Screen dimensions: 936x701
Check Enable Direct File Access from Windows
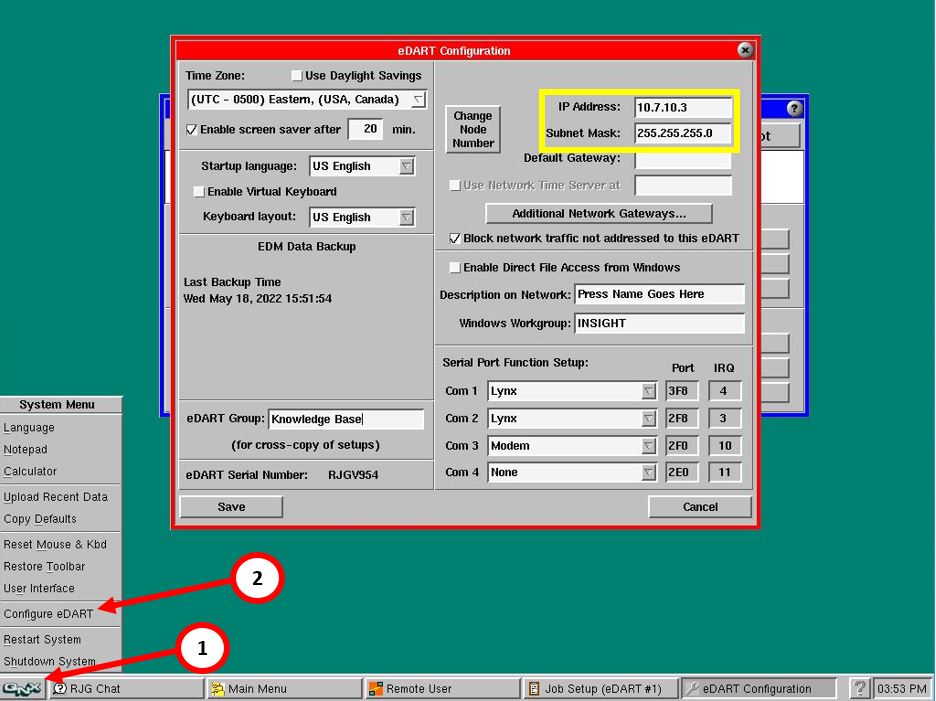[455, 268]
